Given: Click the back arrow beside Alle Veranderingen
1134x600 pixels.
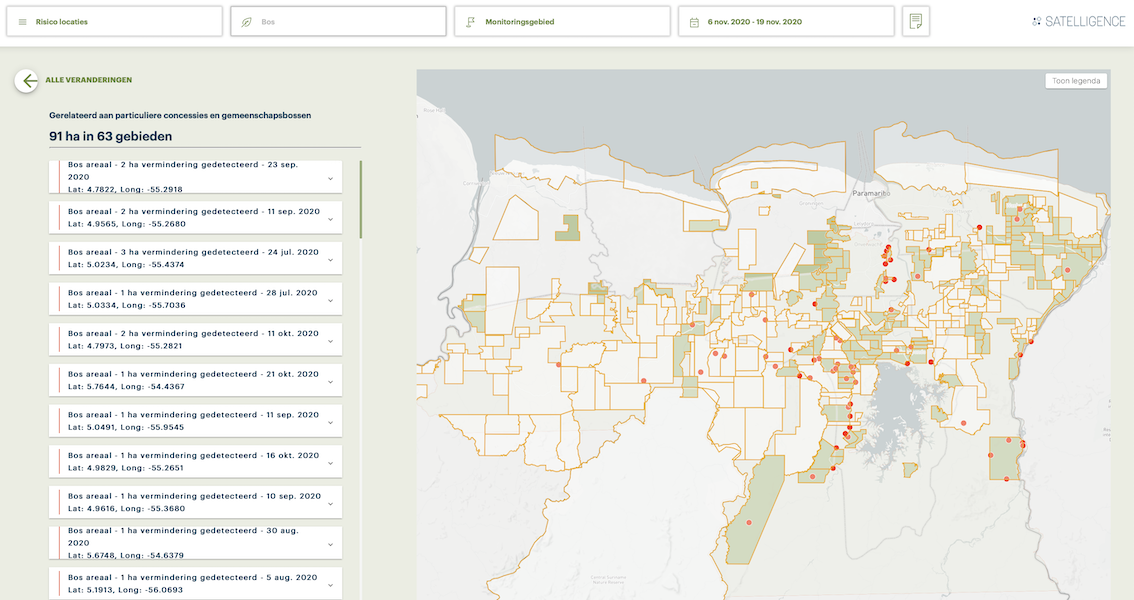Looking at the screenshot, I should tap(27, 81).
